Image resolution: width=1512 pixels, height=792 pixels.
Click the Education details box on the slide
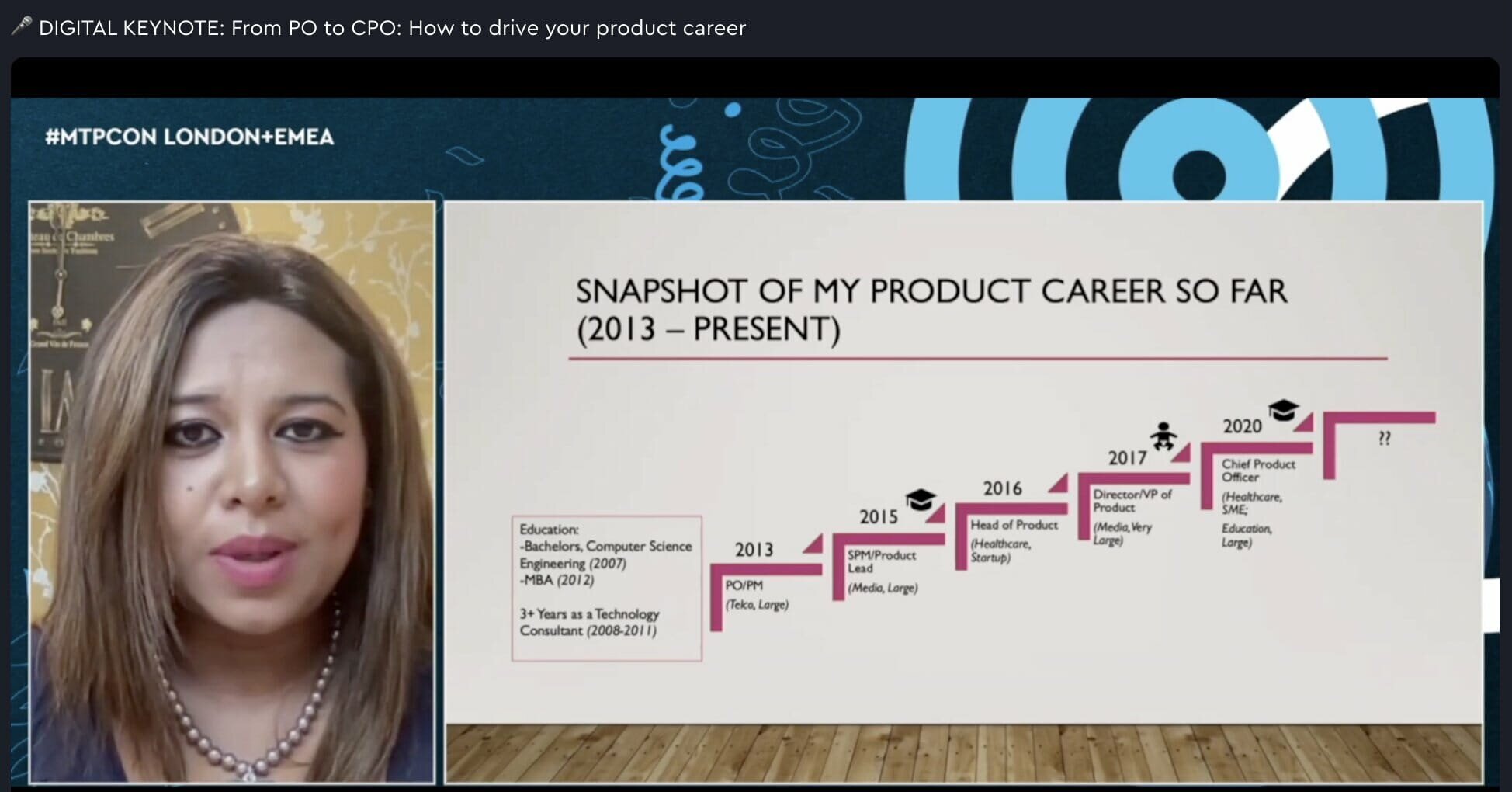tap(606, 588)
